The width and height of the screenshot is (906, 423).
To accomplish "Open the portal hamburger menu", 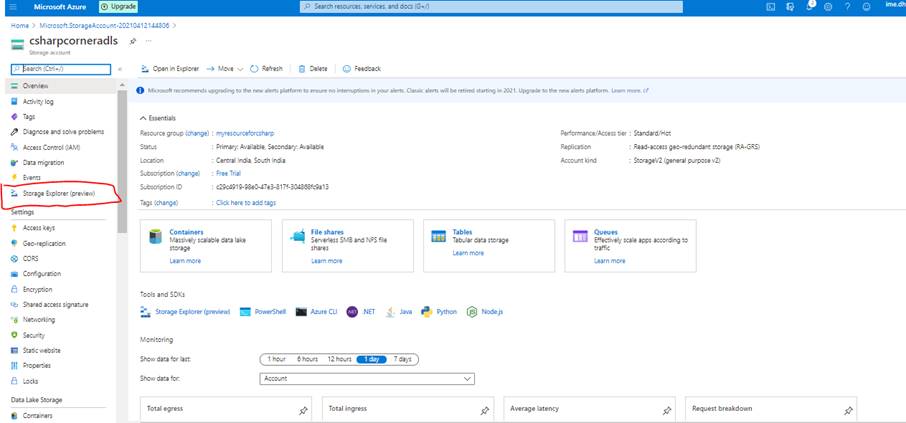I will (13, 7).
